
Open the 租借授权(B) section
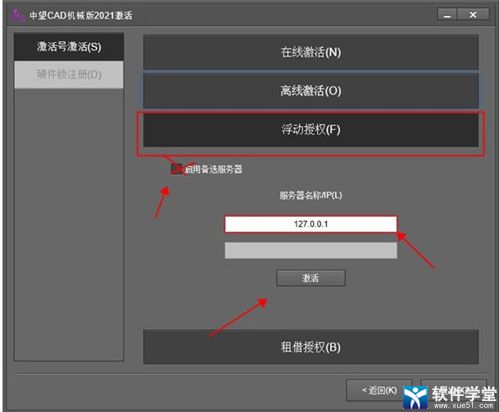(311, 347)
